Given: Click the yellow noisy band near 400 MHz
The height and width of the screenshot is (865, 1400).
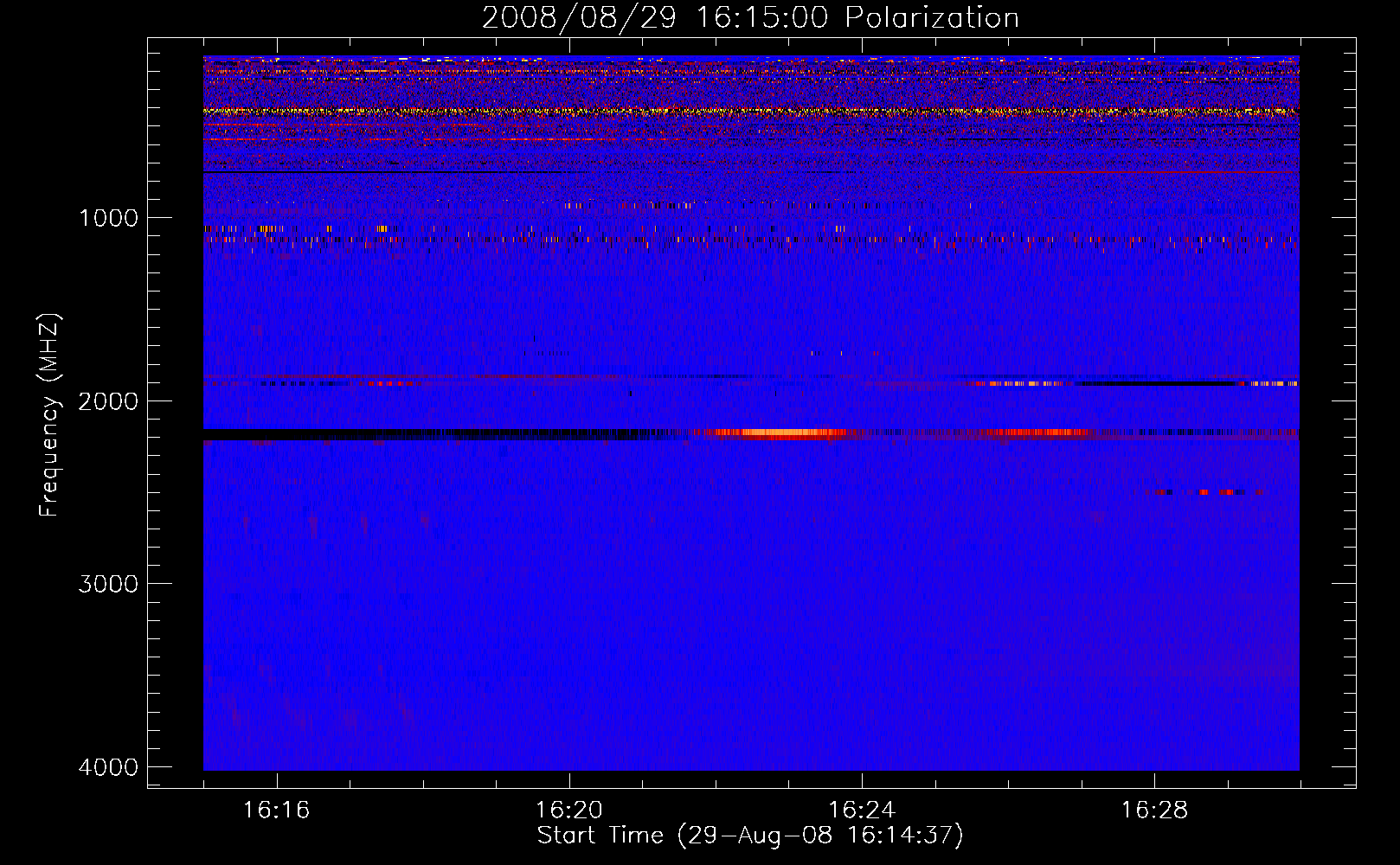Looking at the screenshot, I should click(x=606, y=112).
